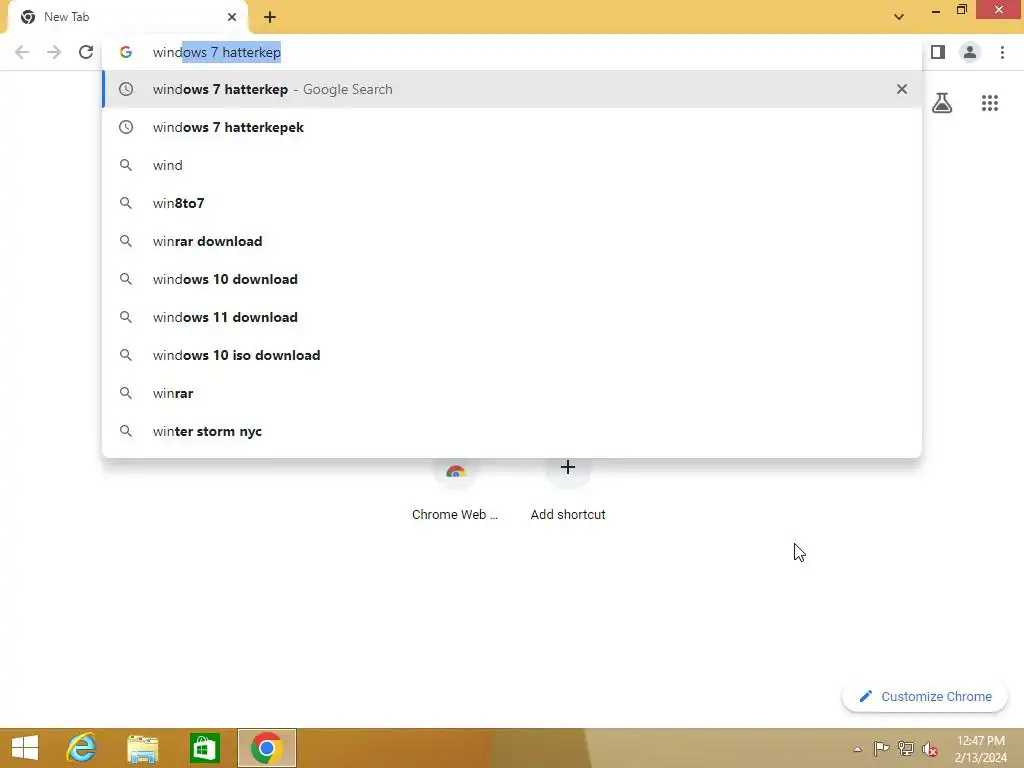1024x768 pixels.
Task: Select the 'windows 10 download' suggestion
Action: 512,279
